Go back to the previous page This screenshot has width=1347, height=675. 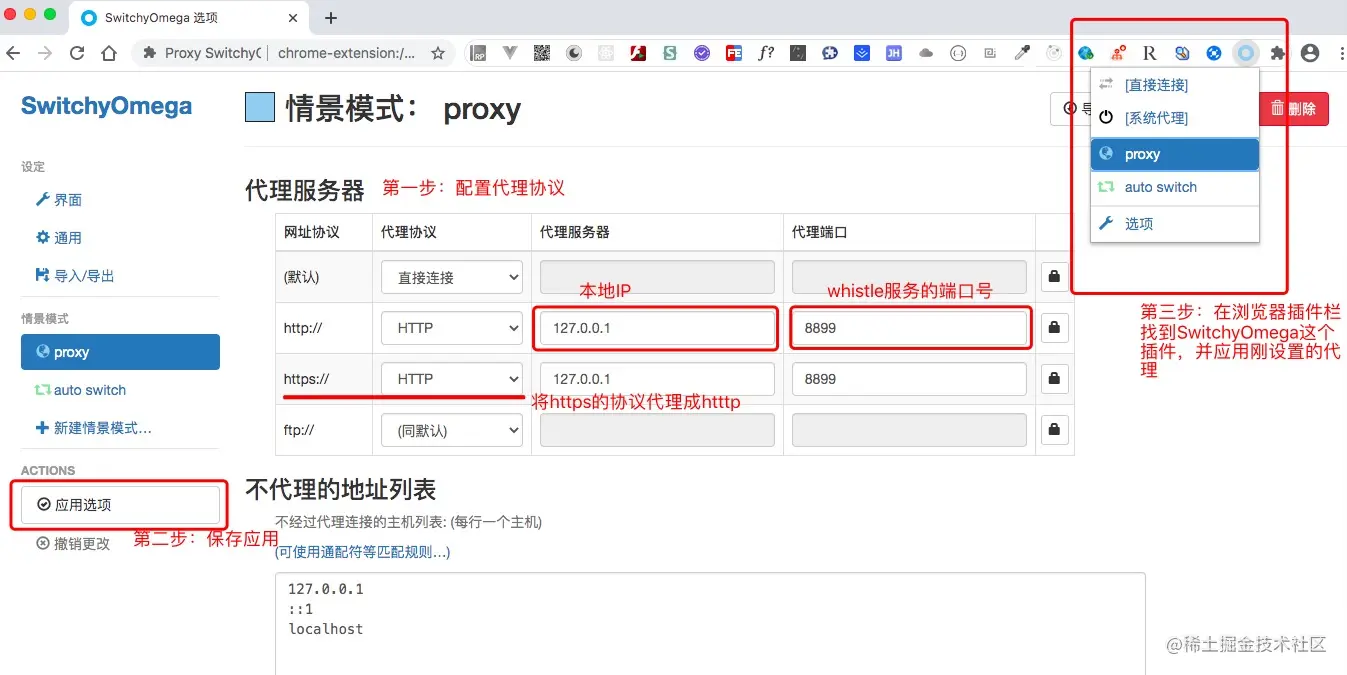[x=13, y=53]
